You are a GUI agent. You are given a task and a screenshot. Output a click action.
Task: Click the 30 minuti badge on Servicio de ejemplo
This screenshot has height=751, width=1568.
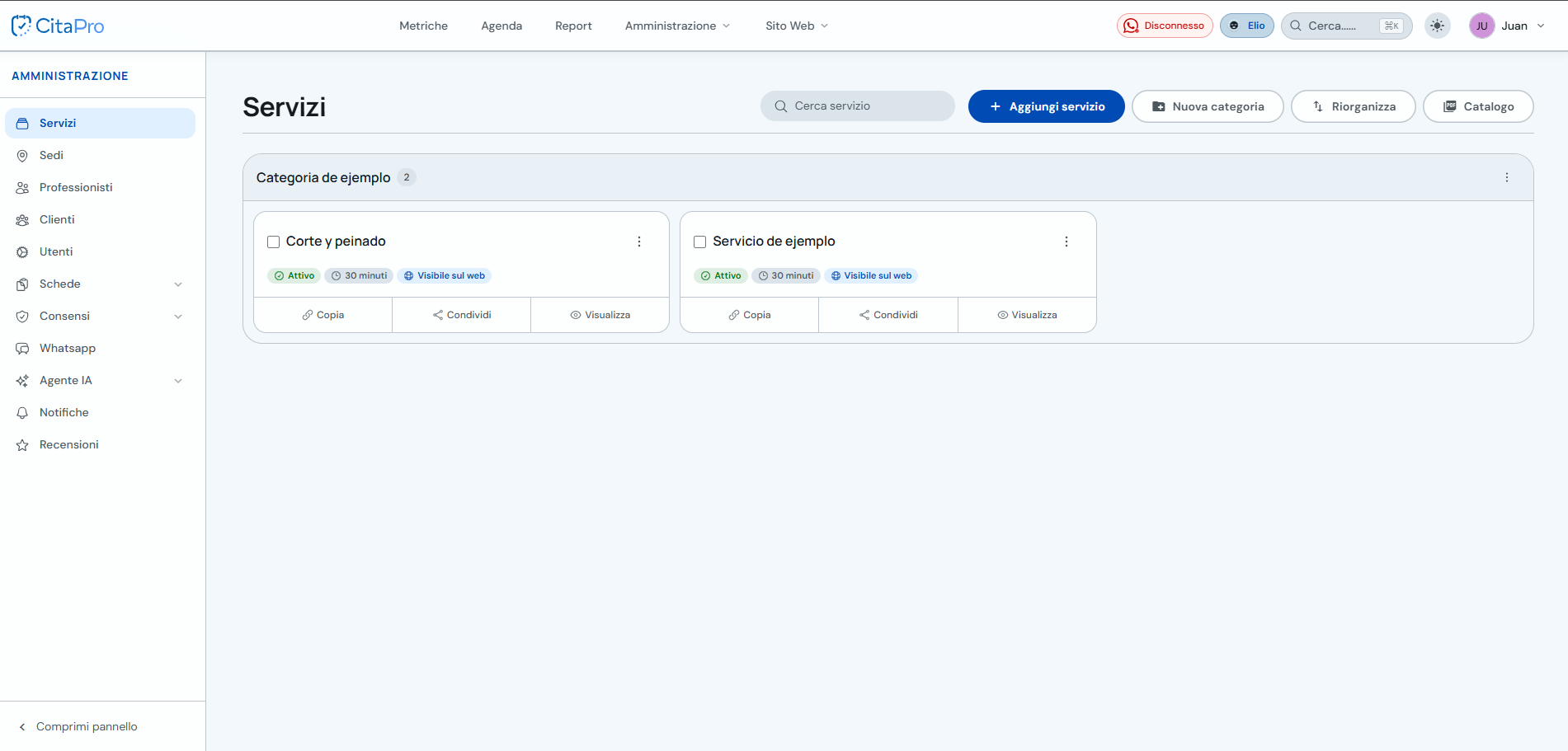[x=786, y=275]
